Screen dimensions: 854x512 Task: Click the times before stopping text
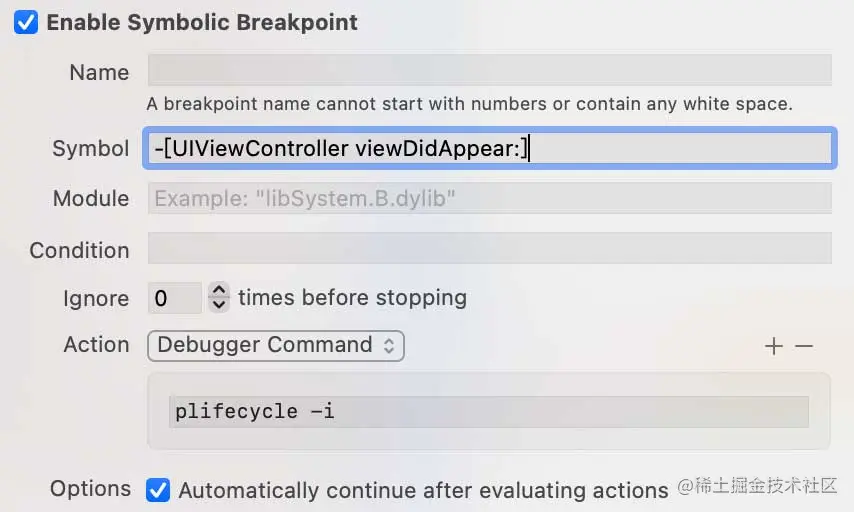[352, 298]
